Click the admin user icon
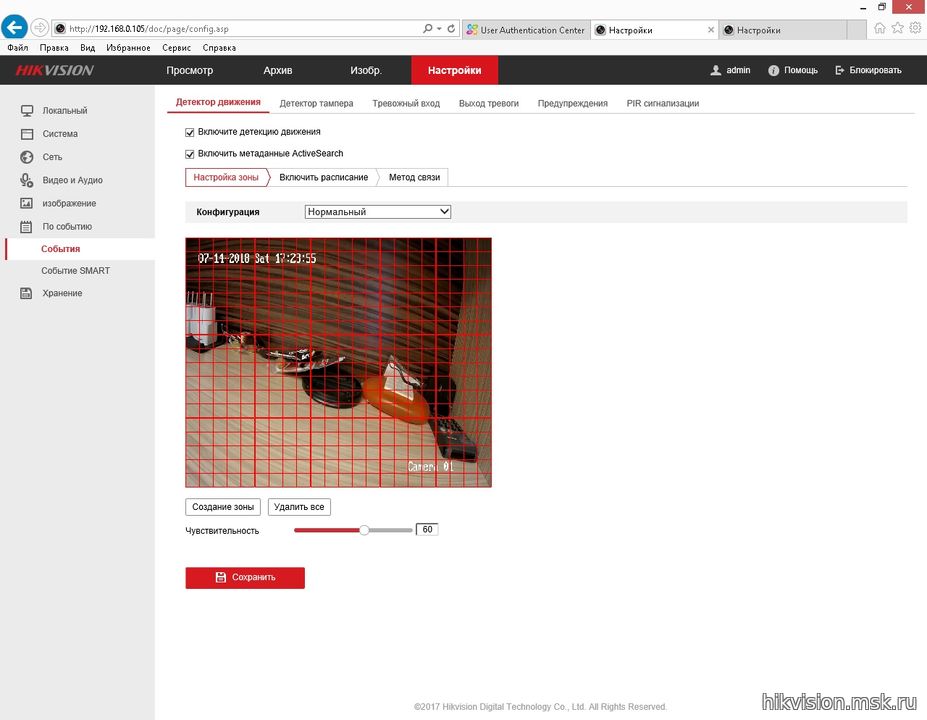 pos(715,70)
